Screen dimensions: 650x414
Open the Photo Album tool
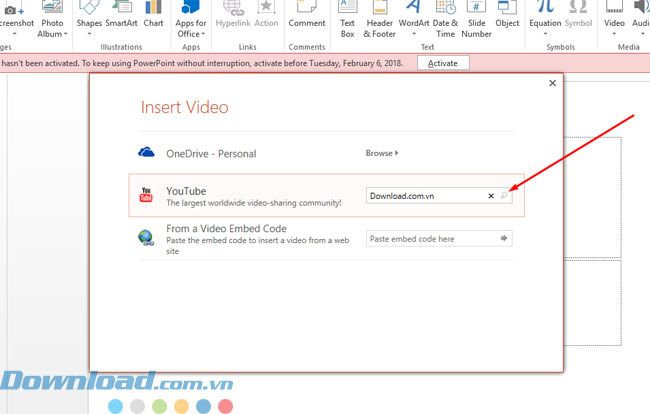point(52,20)
